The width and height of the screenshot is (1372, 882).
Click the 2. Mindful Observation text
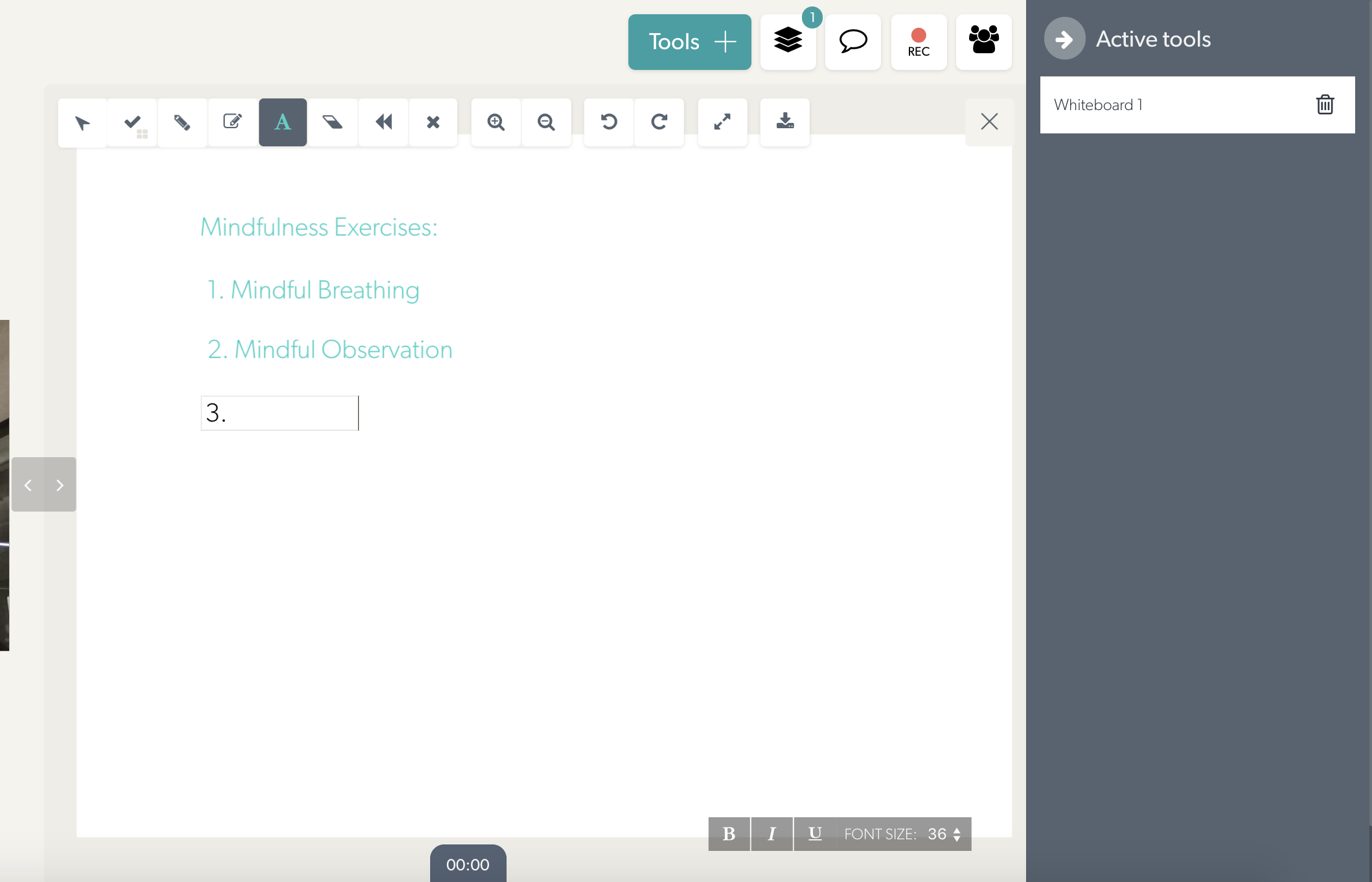pyautogui.click(x=330, y=350)
